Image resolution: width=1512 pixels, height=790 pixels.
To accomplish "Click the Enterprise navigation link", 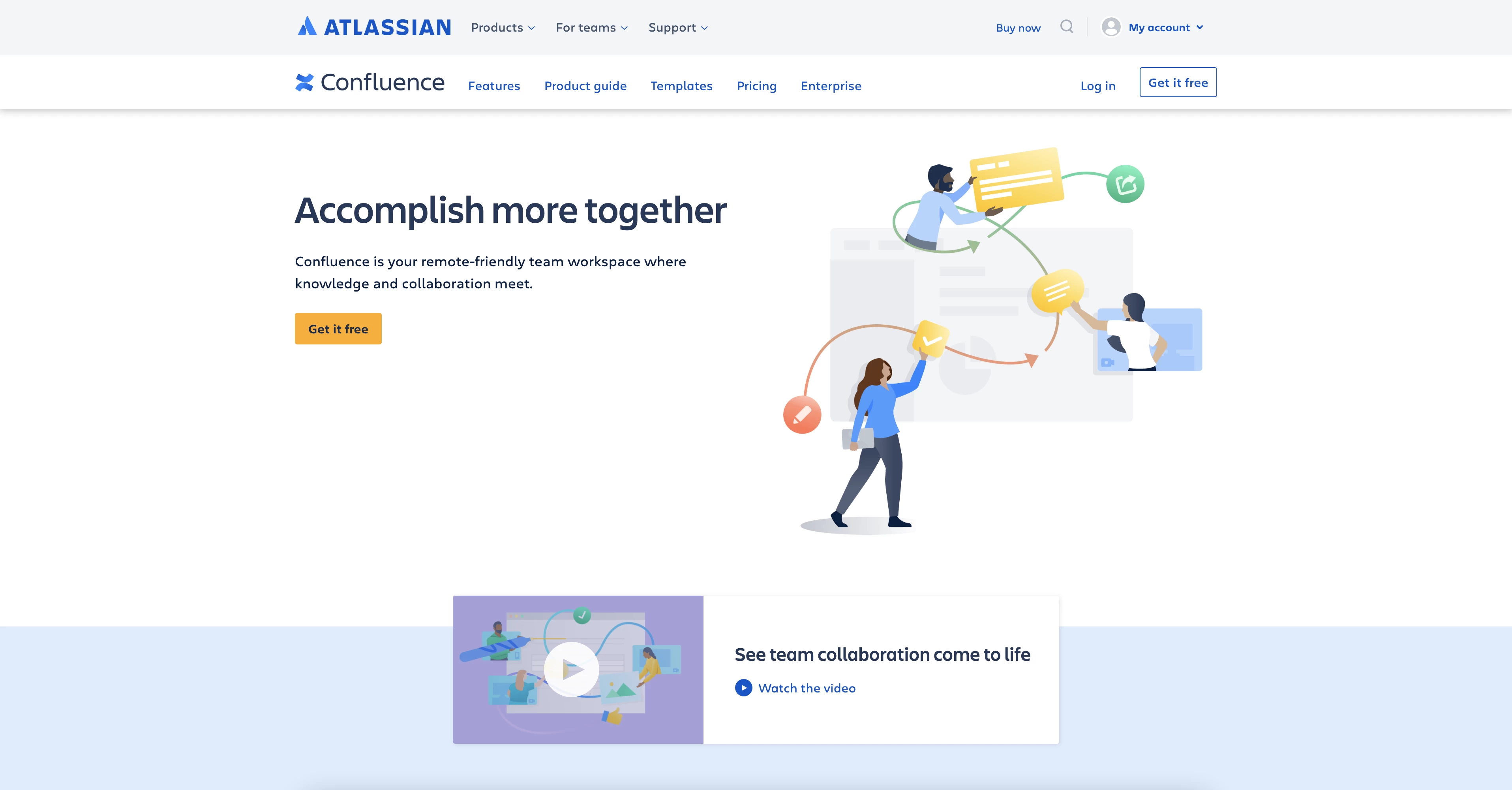I will [831, 85].
